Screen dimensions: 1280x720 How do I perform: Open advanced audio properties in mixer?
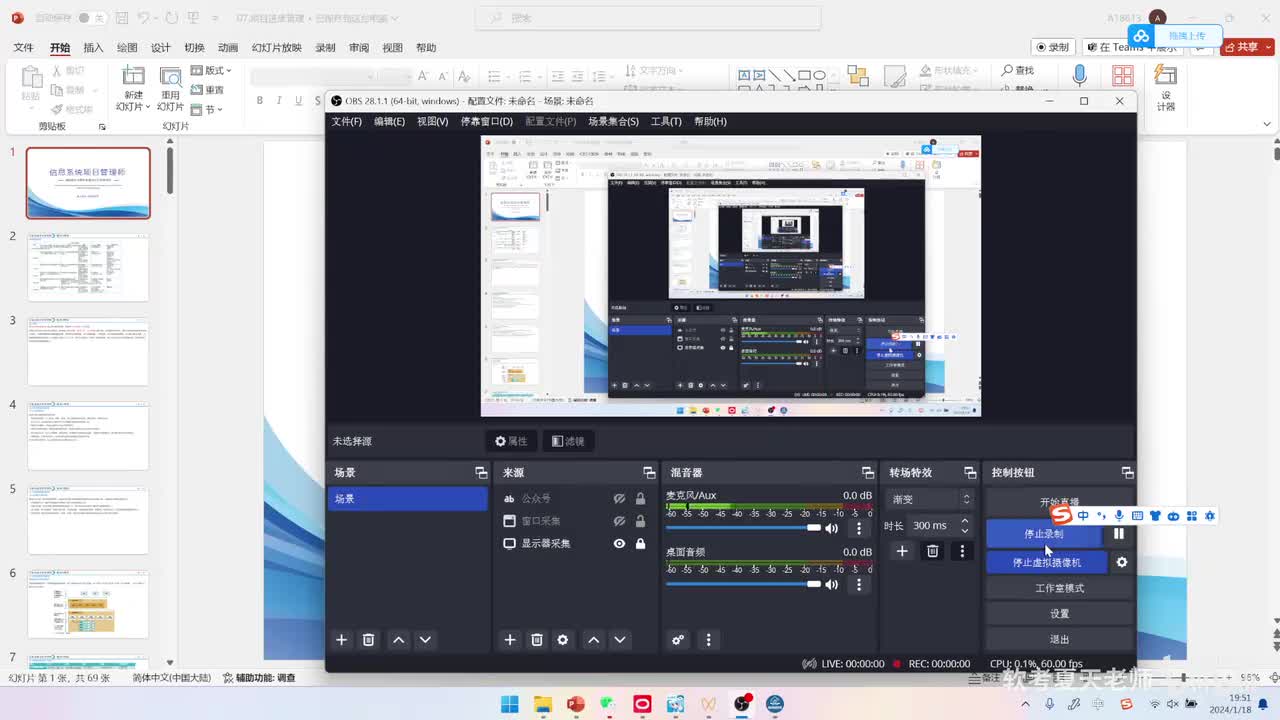[x=678, y=640]
